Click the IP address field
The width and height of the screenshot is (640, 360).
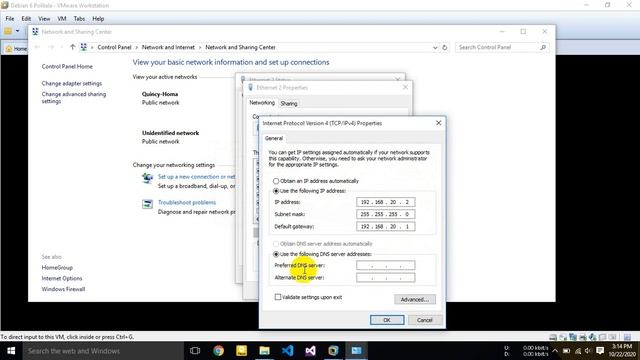(385, 202)
